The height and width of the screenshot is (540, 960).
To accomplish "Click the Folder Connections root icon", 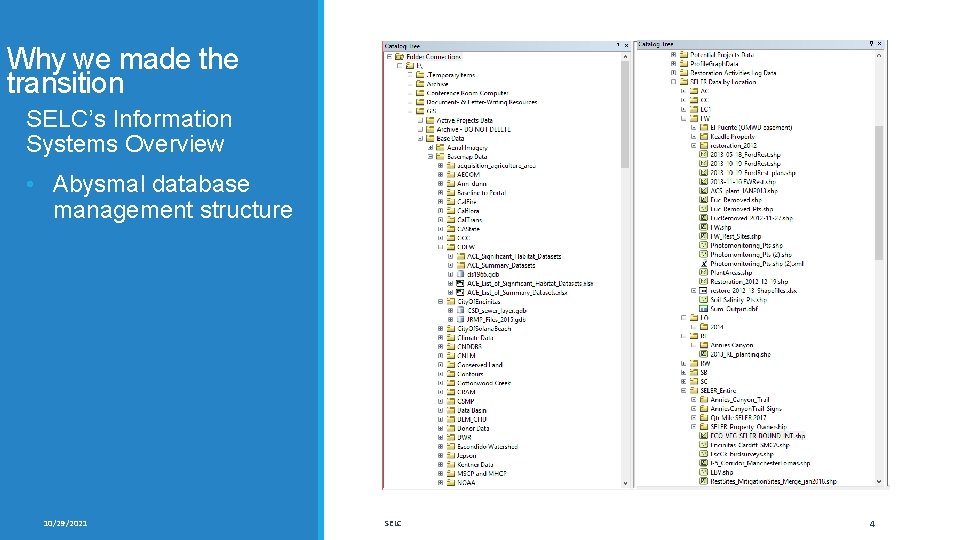I will [400, 56].
